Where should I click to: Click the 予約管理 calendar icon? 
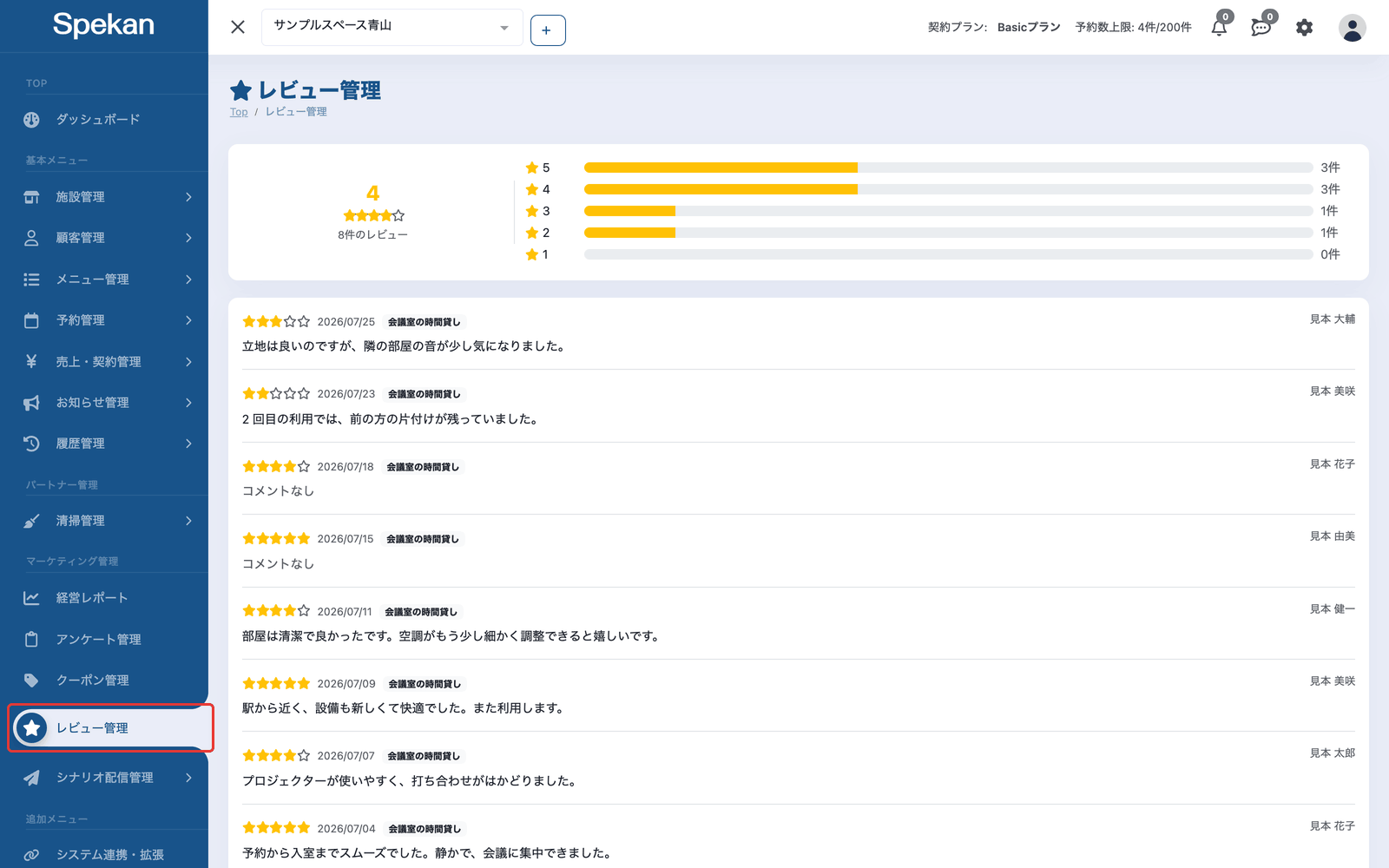(31, 320)
